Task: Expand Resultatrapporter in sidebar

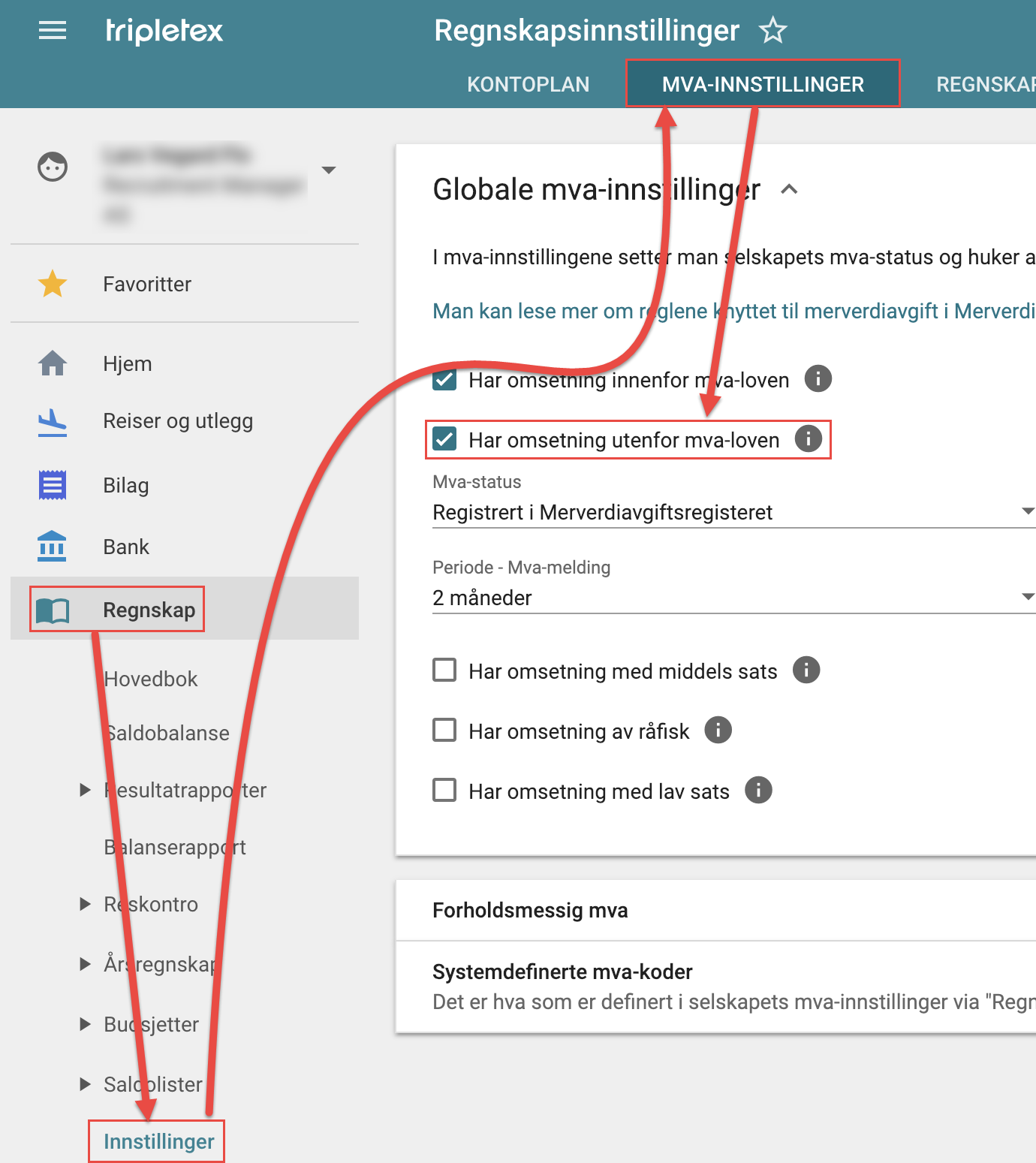Action: 86,790
